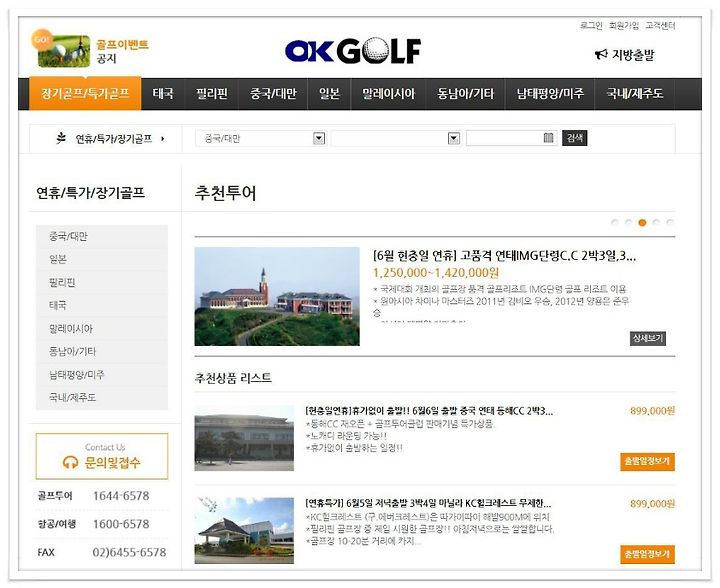Viewport: 720px width, 588px height.
Task: Click inside the 중국/대만 select box
Action: pos(260,138)
